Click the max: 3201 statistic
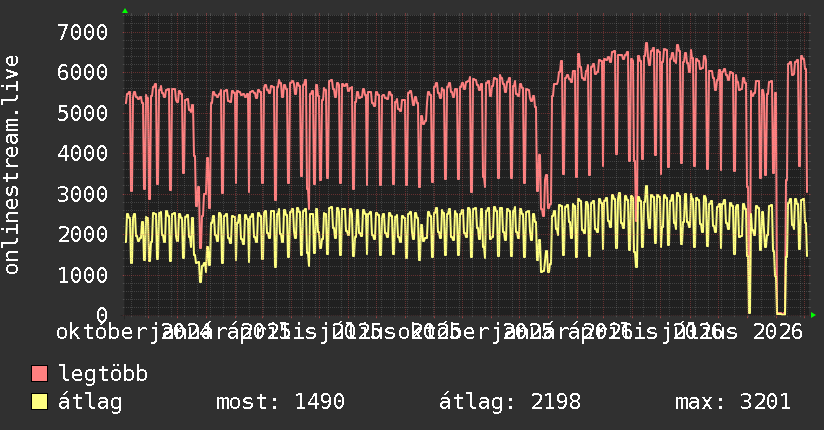Image resolution: width=824 pixels, height=430 pixels. pyautogui.click(x=733, y=402)
